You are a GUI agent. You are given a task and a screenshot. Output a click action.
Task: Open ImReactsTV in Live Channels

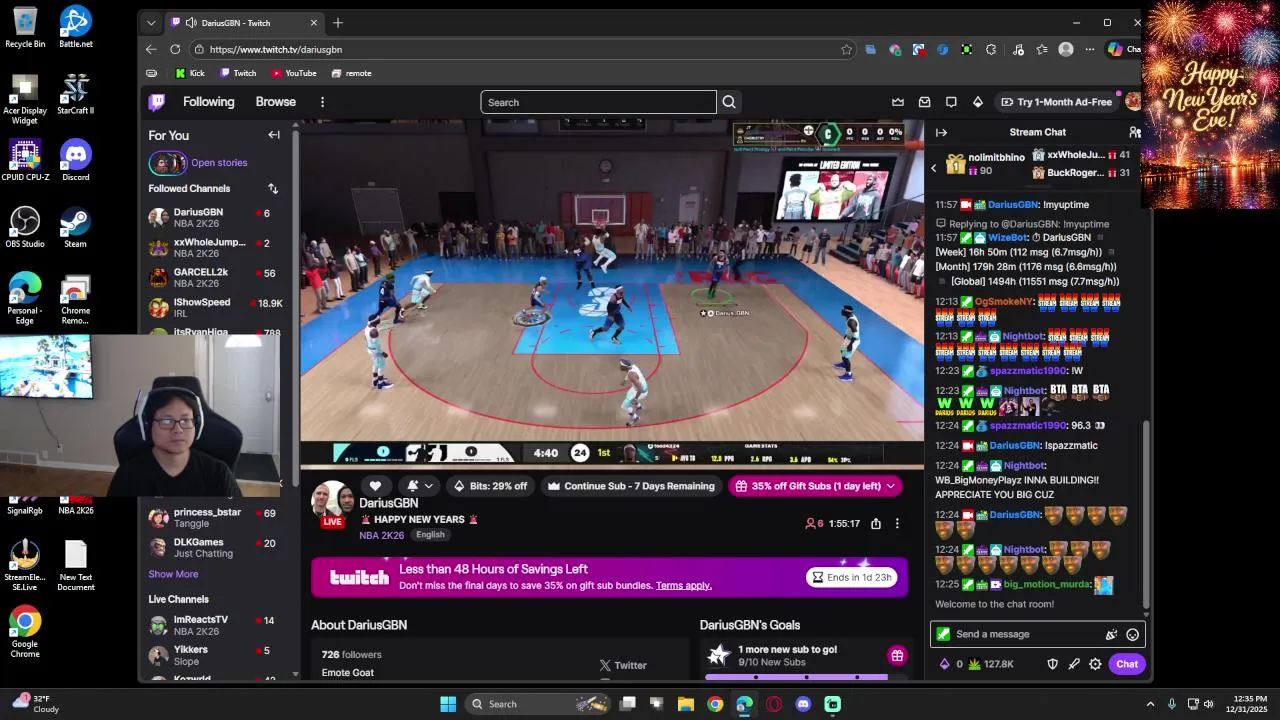coord(216,625)
